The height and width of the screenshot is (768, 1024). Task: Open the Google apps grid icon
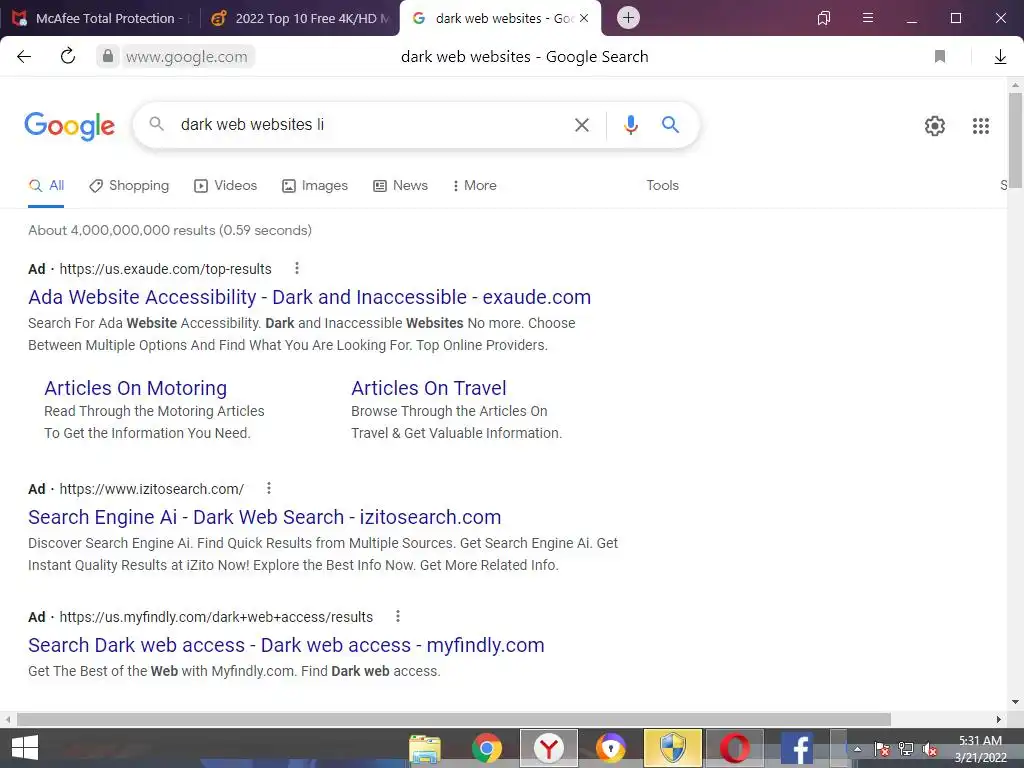pyautogui.click(x=981, y=125)
